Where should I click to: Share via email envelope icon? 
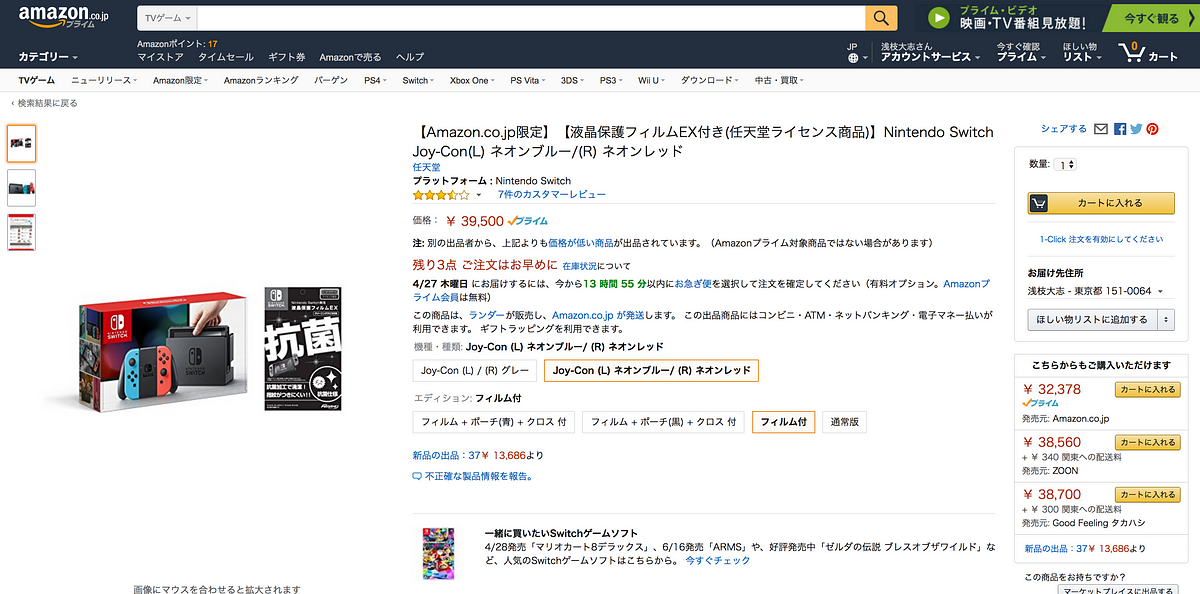[1101, 129]
